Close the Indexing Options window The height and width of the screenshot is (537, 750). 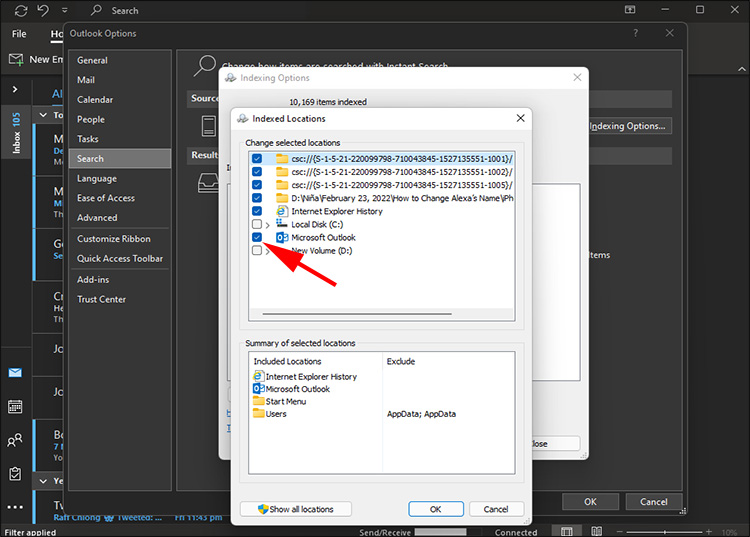coord(577,77)
